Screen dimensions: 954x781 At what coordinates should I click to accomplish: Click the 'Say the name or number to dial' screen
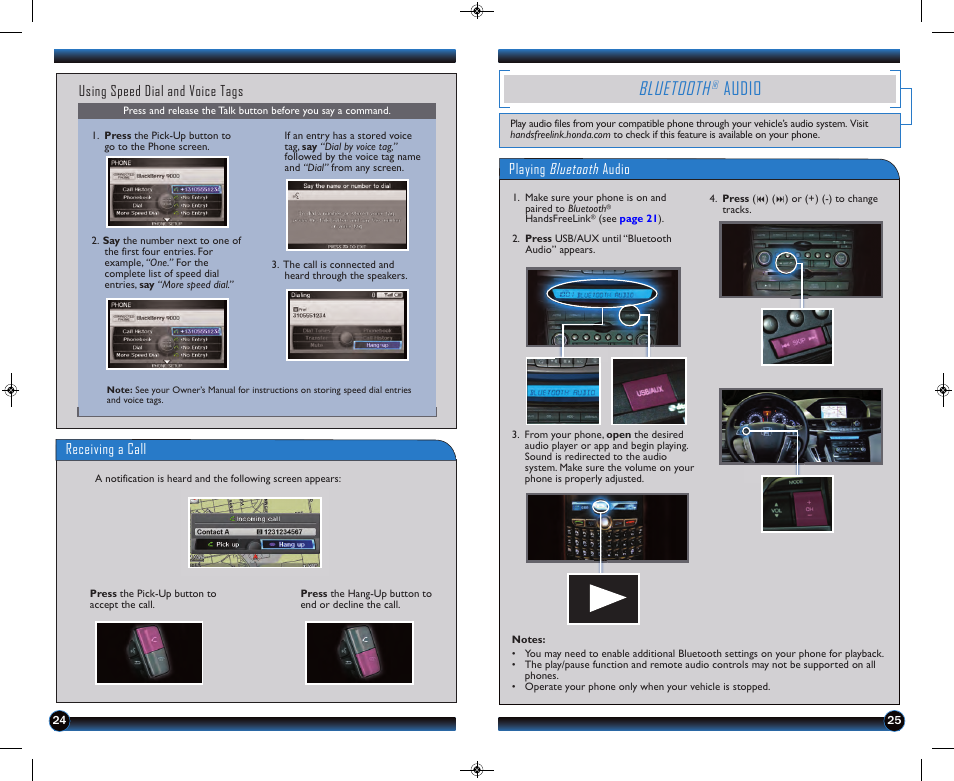pyautogui.click(x=347, y=215)
